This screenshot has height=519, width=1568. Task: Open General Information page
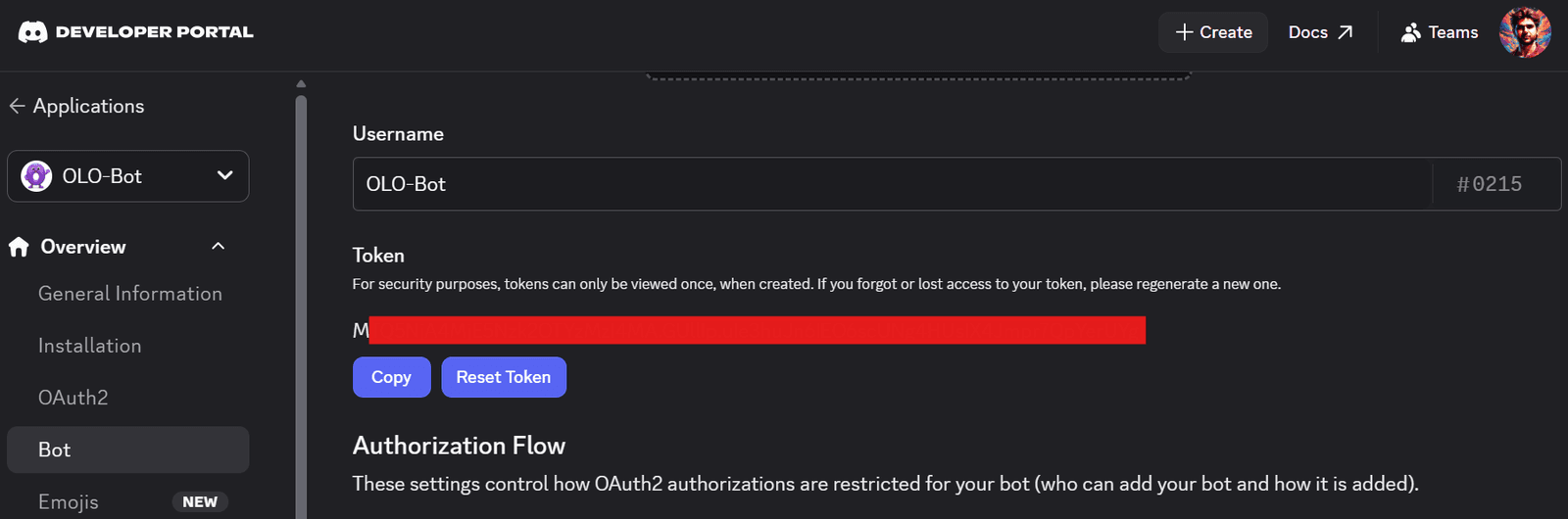(130, 294)
